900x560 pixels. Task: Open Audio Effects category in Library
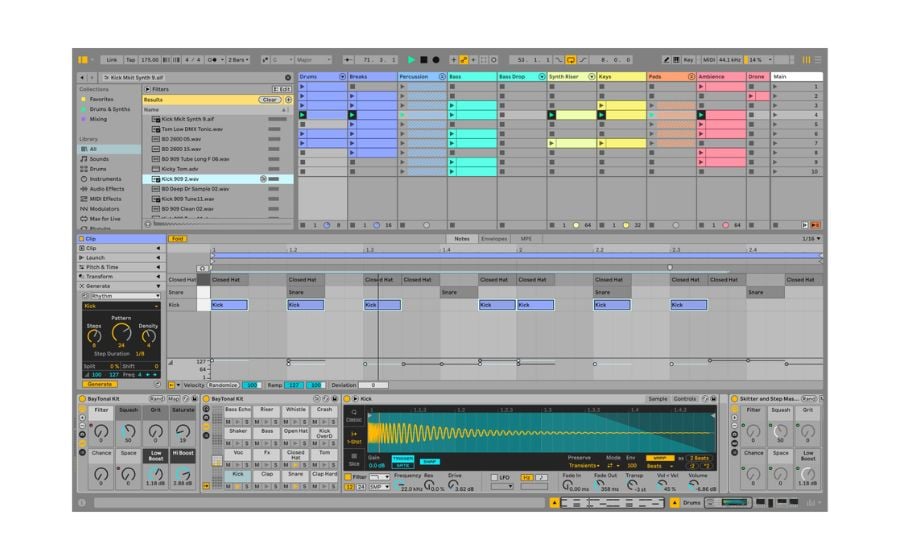click(106, 189)
